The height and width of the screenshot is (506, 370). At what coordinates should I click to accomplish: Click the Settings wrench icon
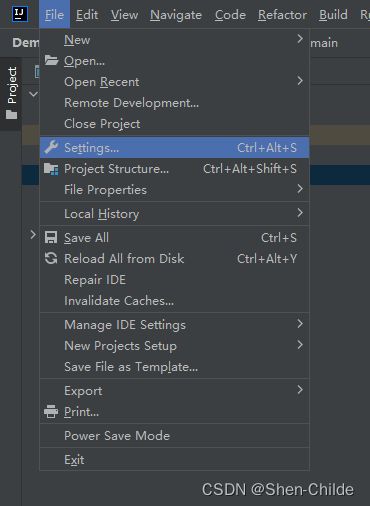click(51, 147)
